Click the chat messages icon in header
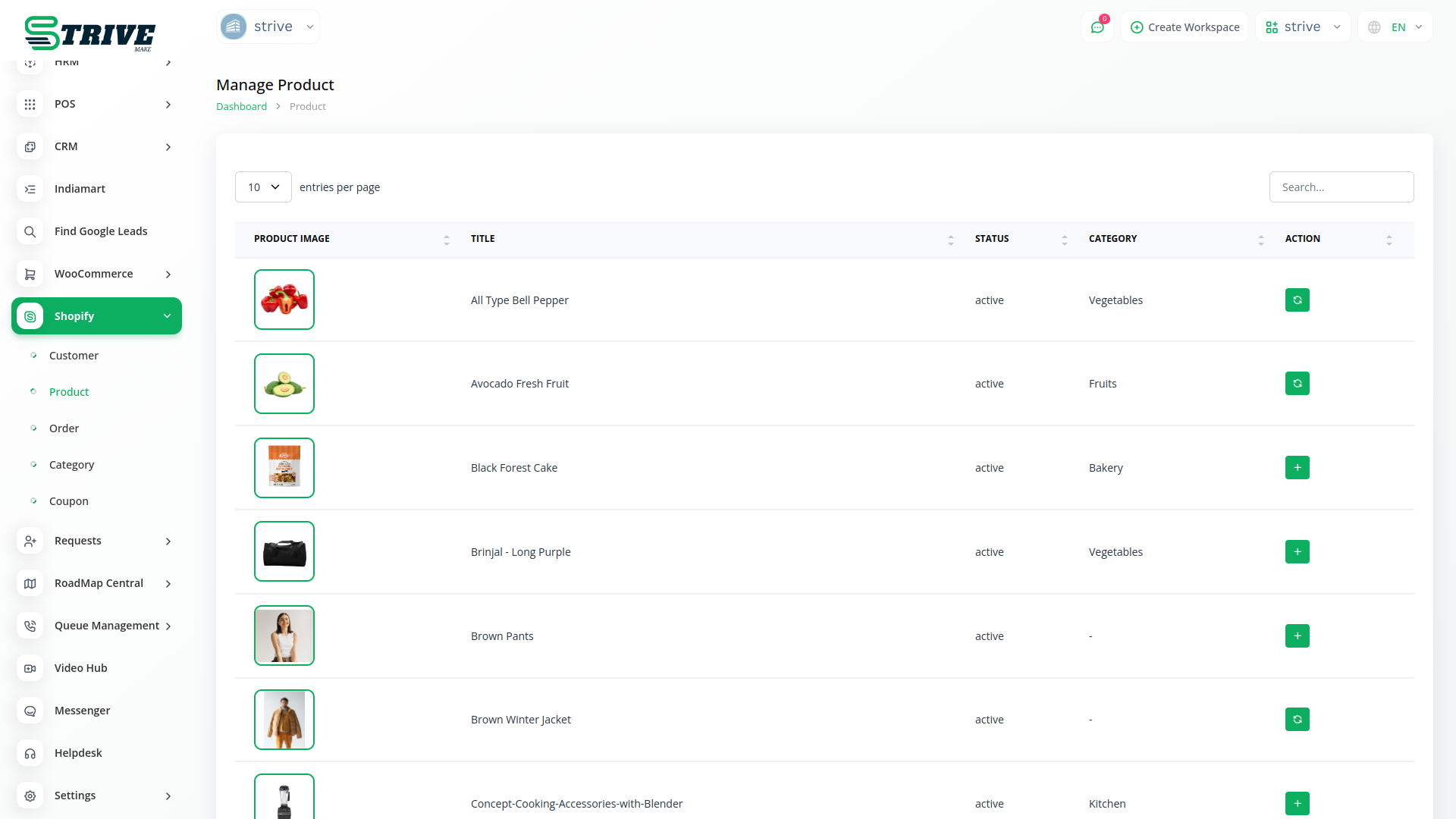 (x=1097, y=27)
